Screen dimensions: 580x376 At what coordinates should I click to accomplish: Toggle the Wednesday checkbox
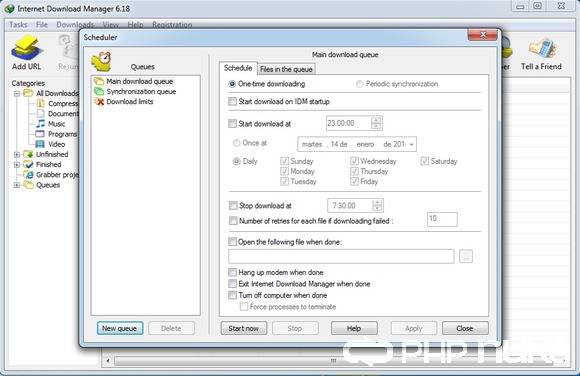(x=354, y=161)
